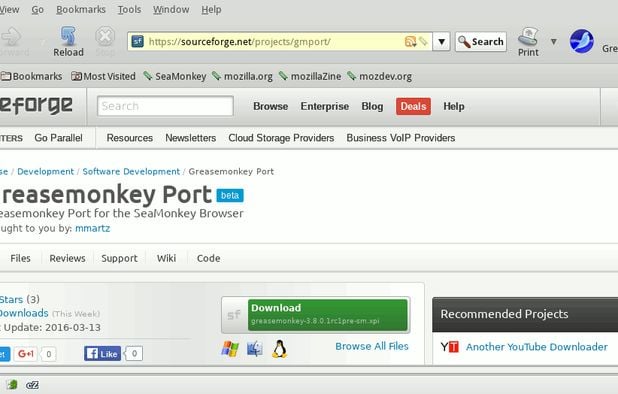The width and height of the screenshot is (618, 394).
Task: Click the Forward navigation arrow icon
Action: click(11, 37)
